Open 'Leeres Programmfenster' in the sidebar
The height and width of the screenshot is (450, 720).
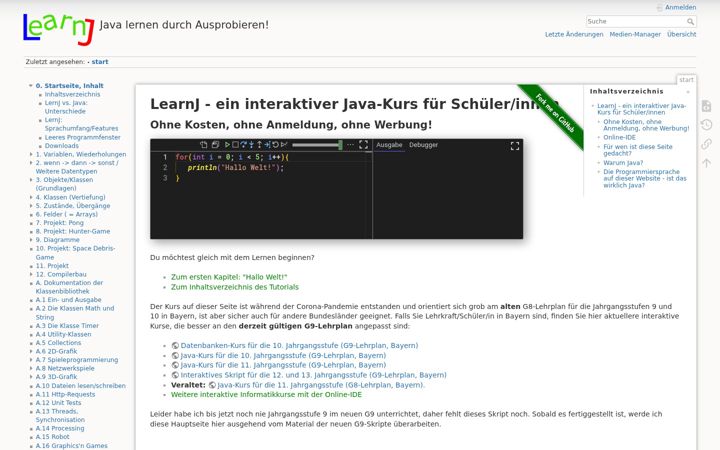click(83, 137)
